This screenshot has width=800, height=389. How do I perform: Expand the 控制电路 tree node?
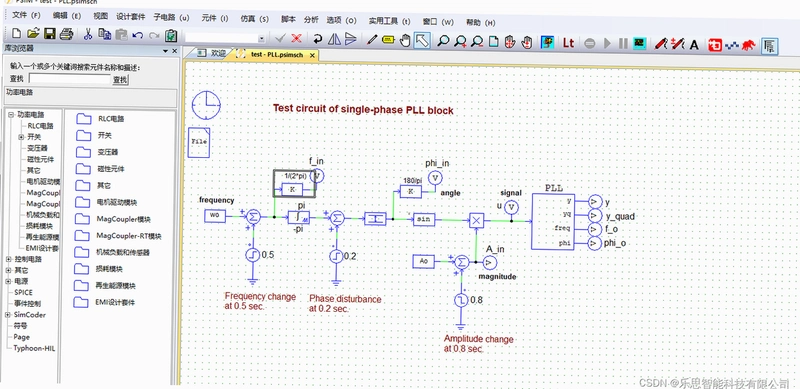pos(9,259)
